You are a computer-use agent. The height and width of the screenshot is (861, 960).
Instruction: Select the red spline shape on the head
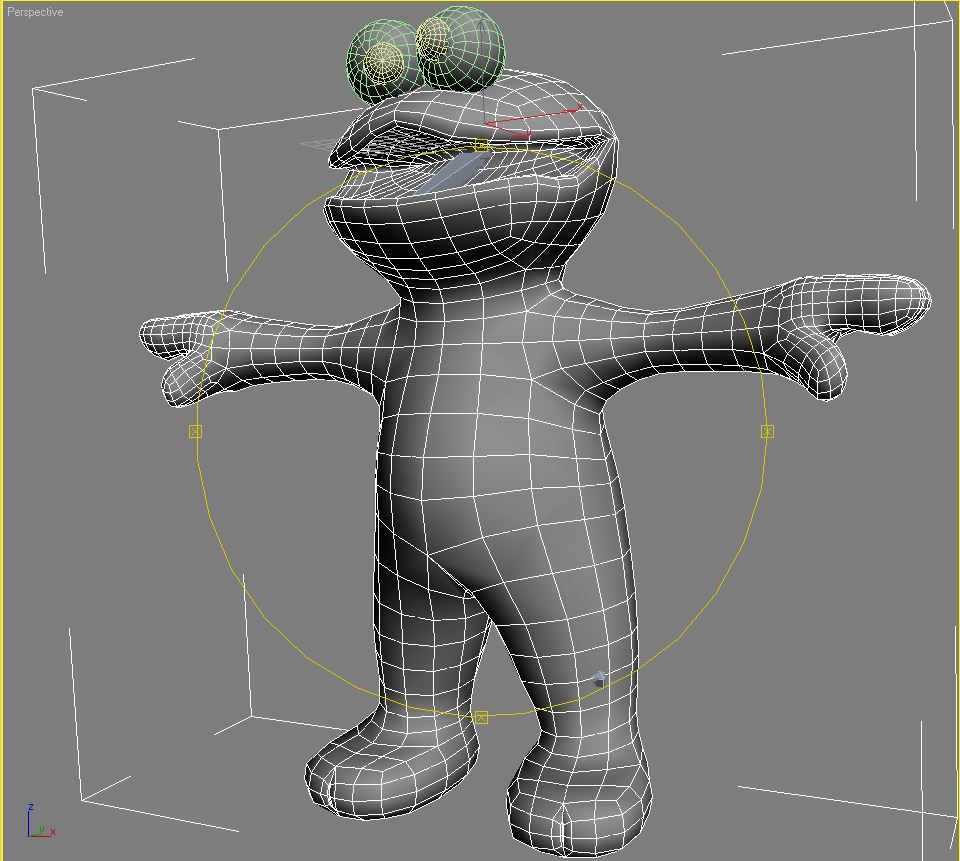tap(533, 121)
